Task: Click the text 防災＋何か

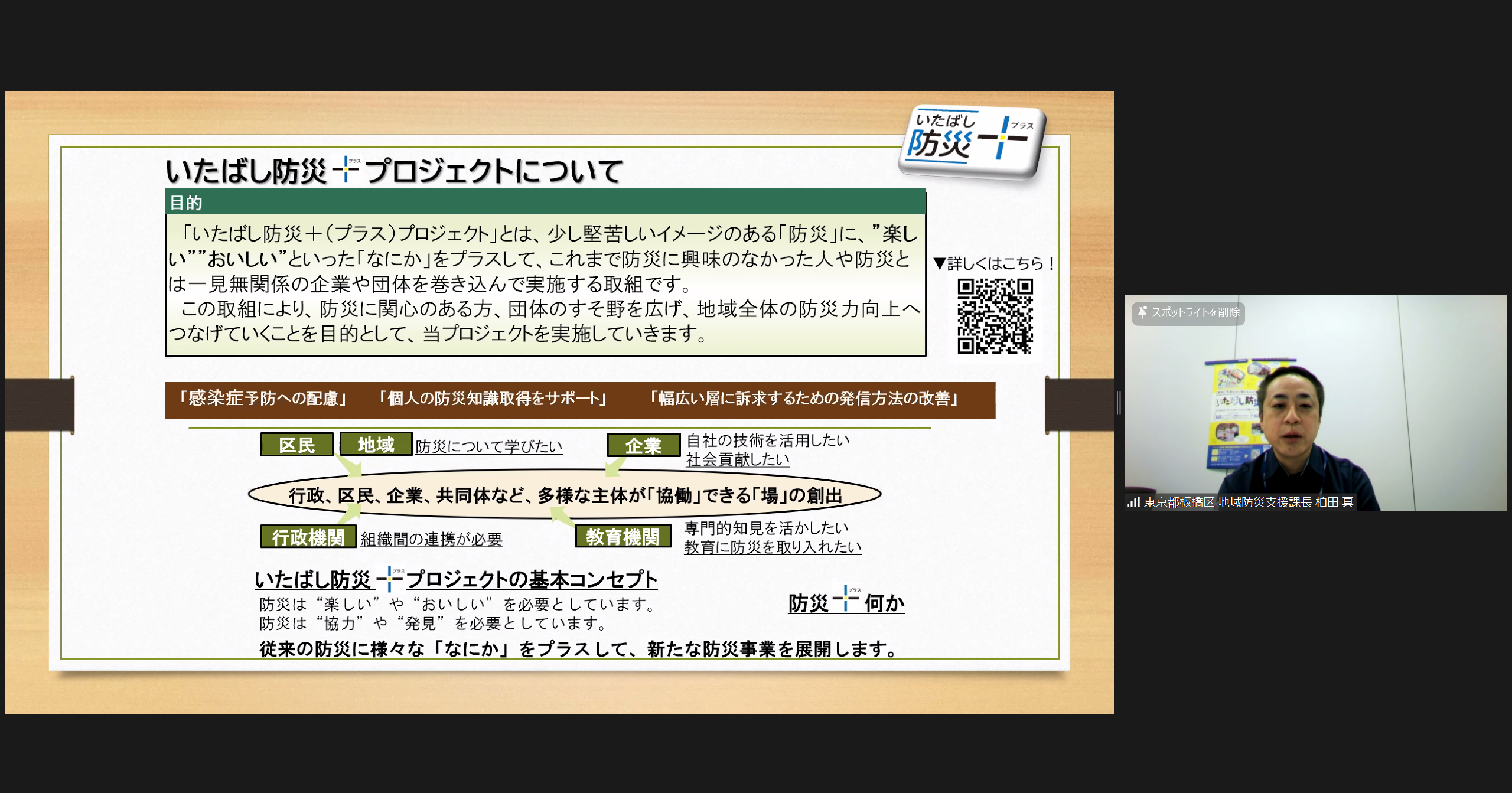Action: point(846,602)
